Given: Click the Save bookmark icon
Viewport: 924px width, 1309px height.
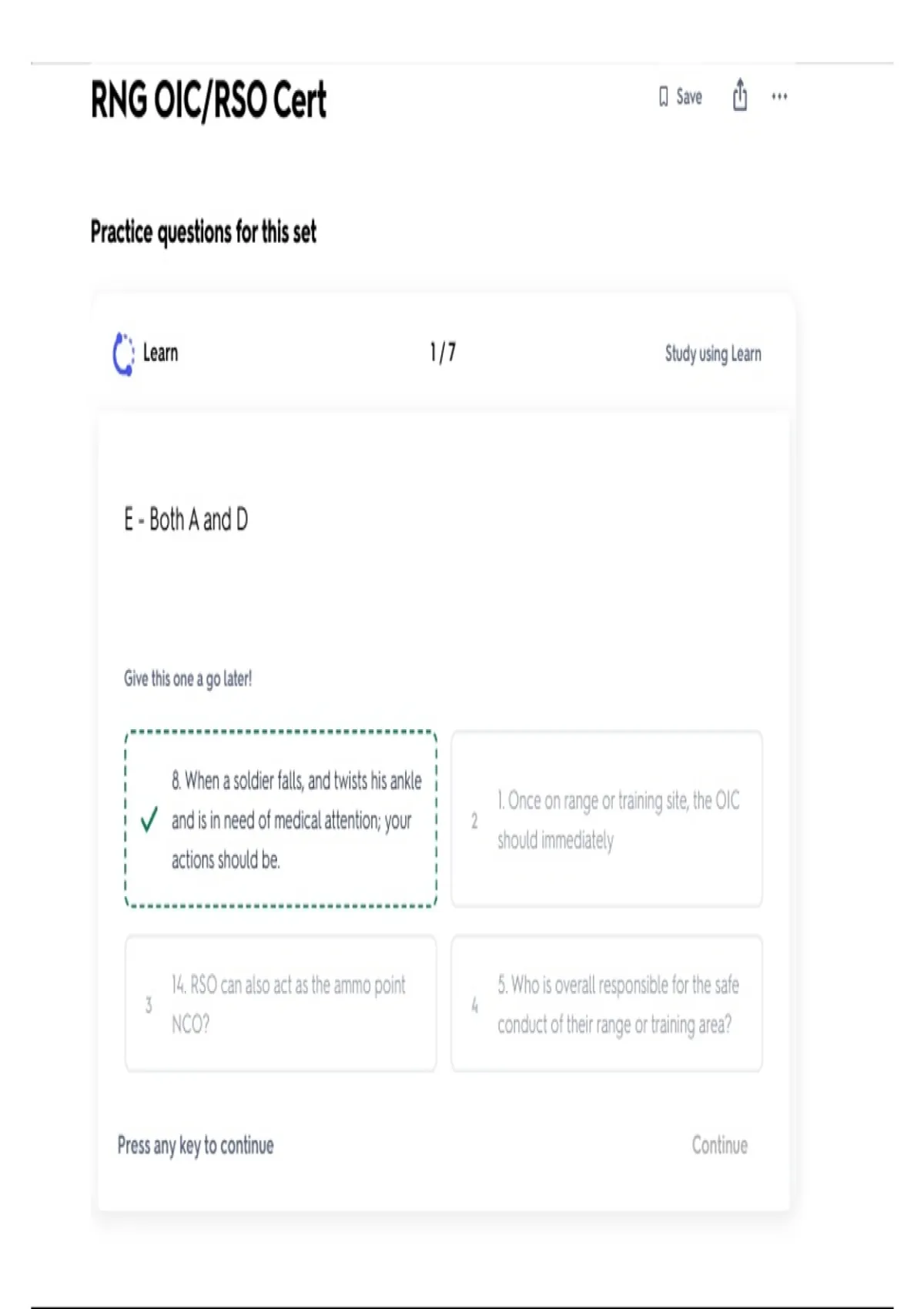Looking at the screenshot, I should click(663, 97).
